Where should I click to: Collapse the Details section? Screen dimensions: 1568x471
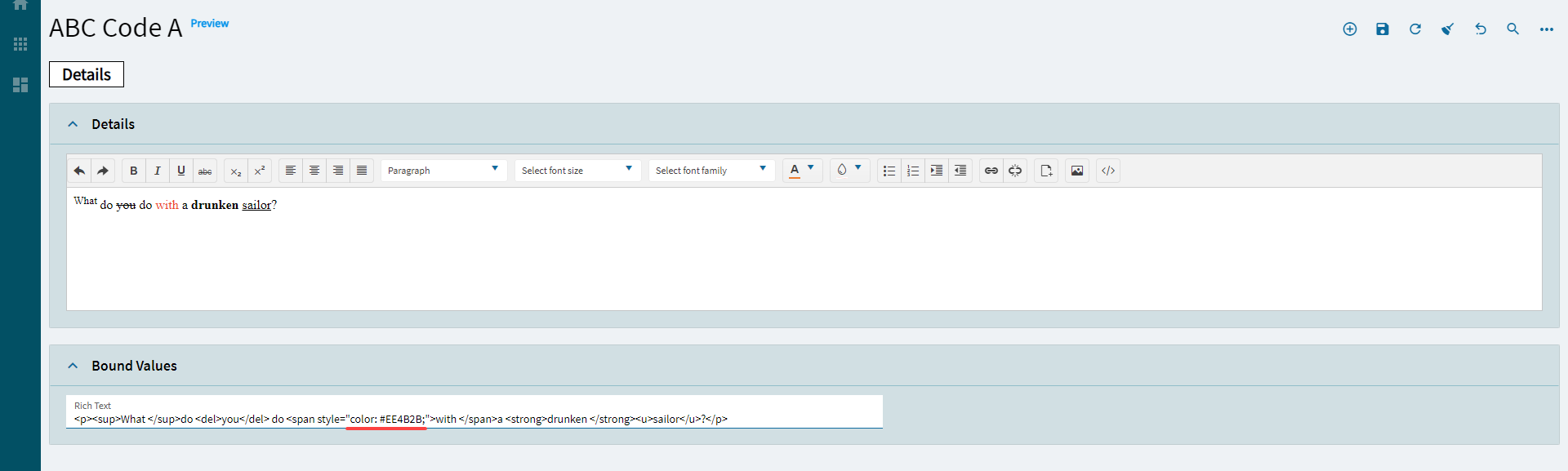coord(73,124)
